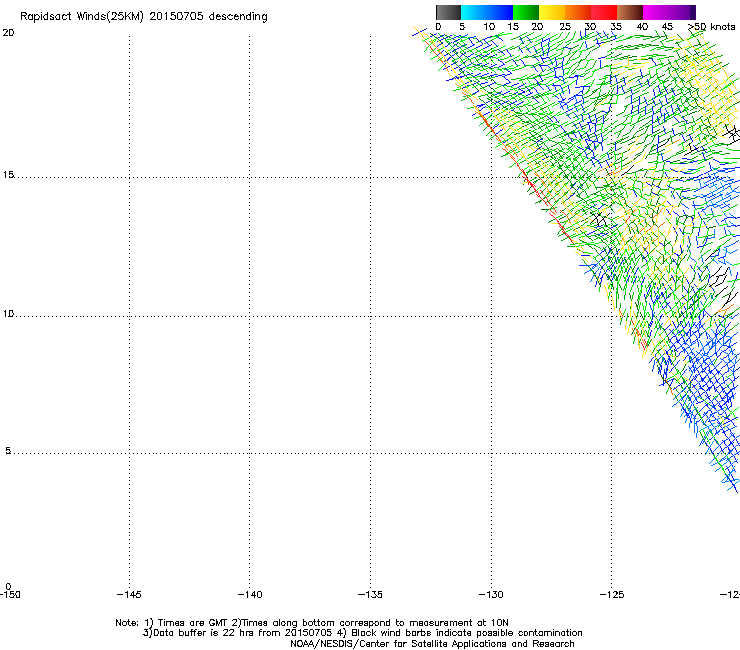Click the NOAA/NESDIS credit line
This screenshot has width=740, height=650.
coord(432,644)
